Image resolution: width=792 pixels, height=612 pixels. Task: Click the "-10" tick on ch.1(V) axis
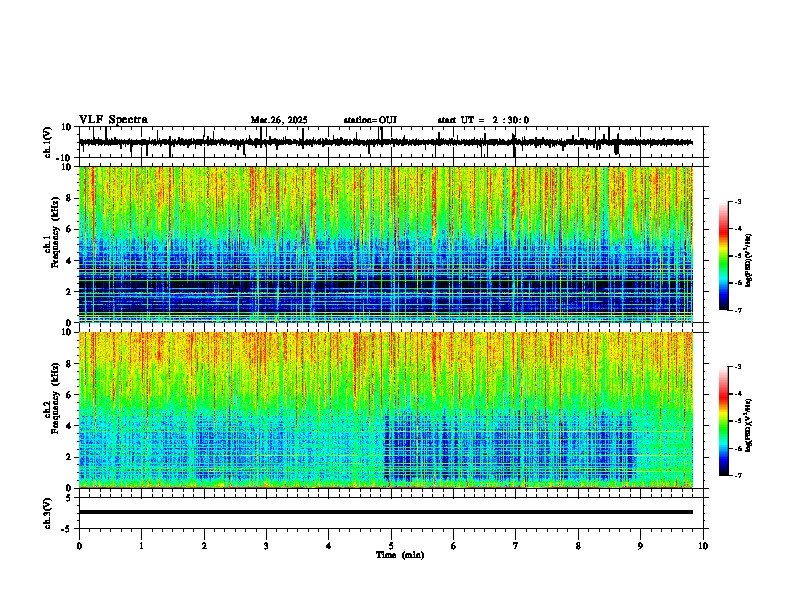65,158
